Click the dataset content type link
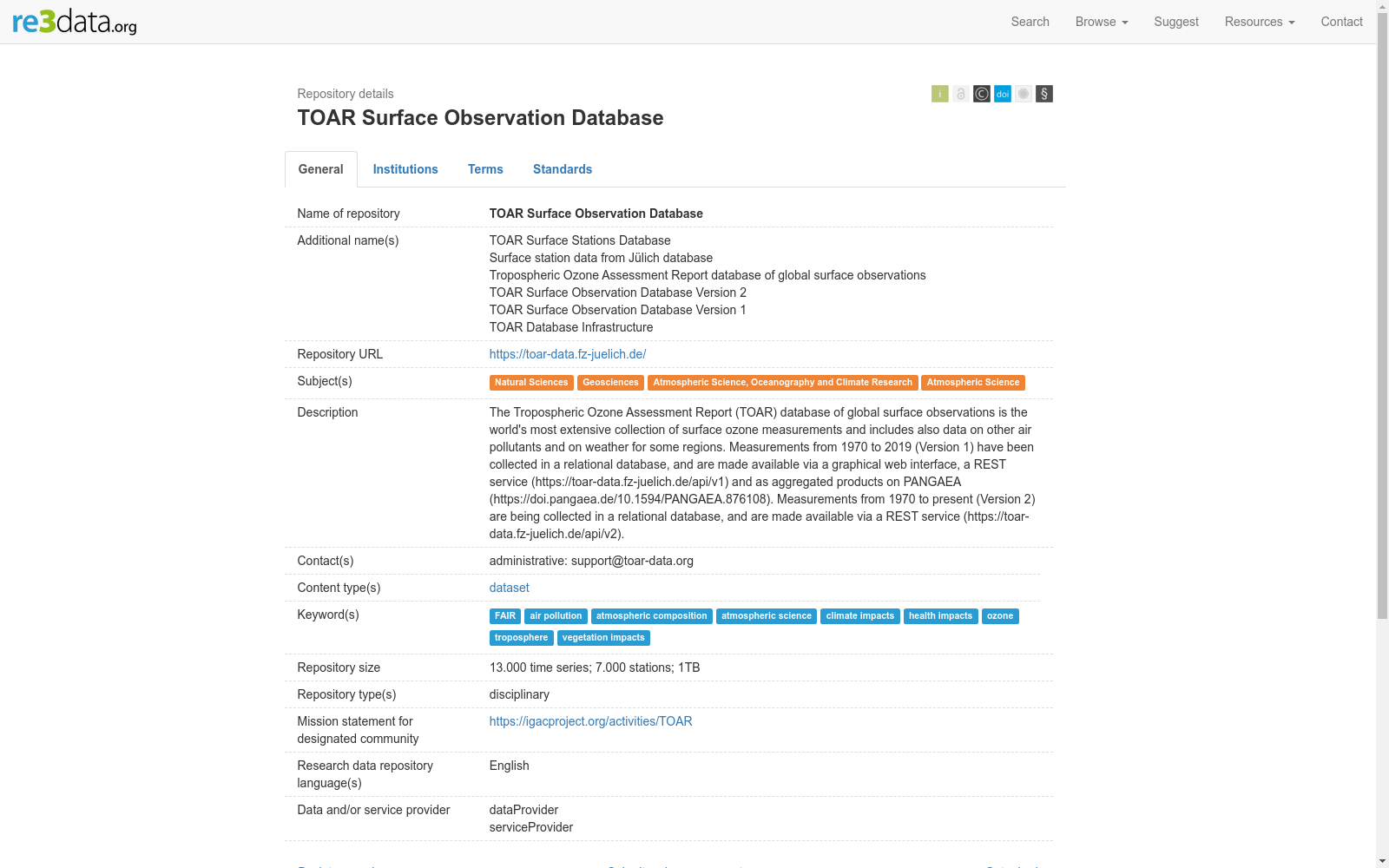Screen dimensions: 1389x868 click(510, 588)
